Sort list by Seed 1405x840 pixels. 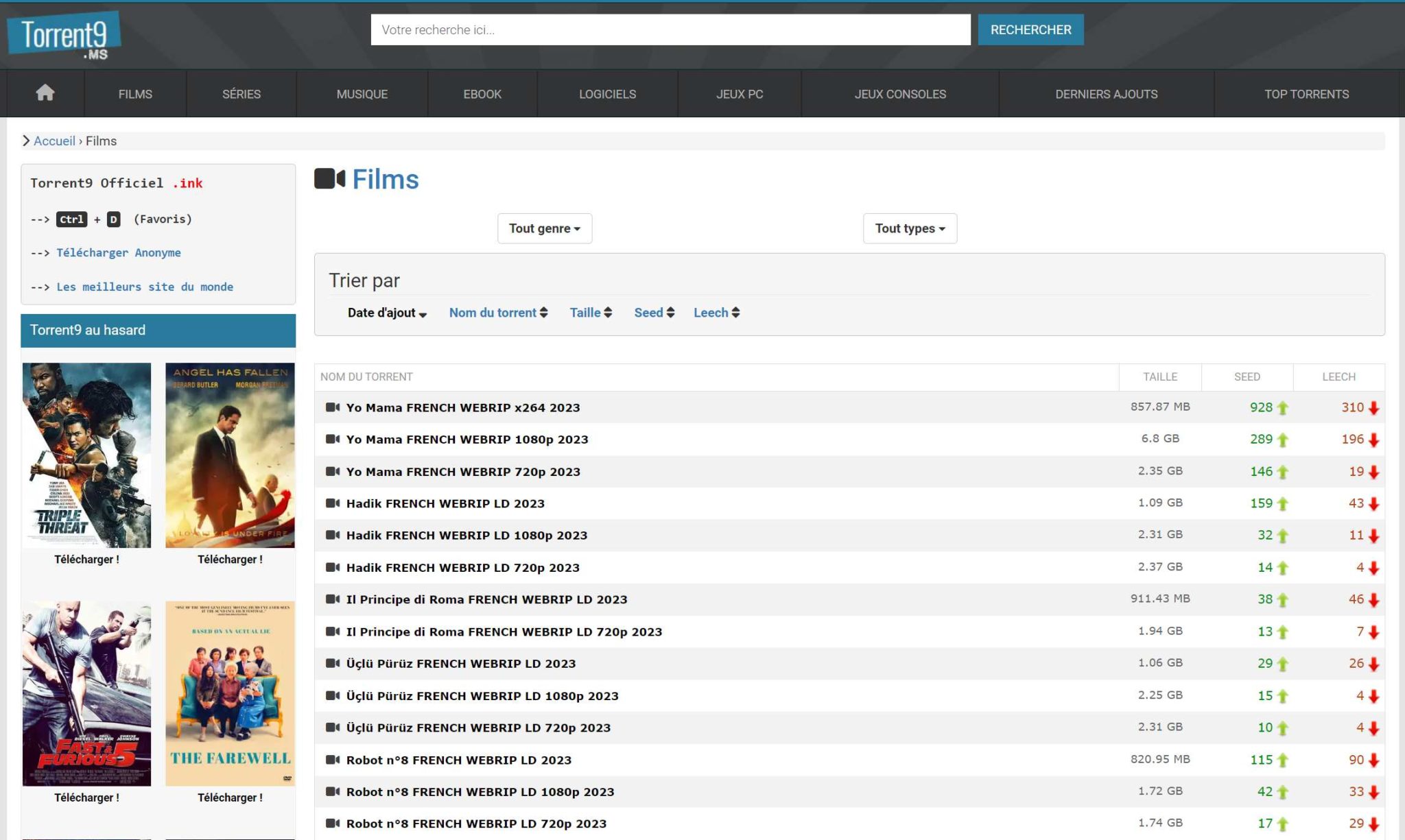point(654,313)
